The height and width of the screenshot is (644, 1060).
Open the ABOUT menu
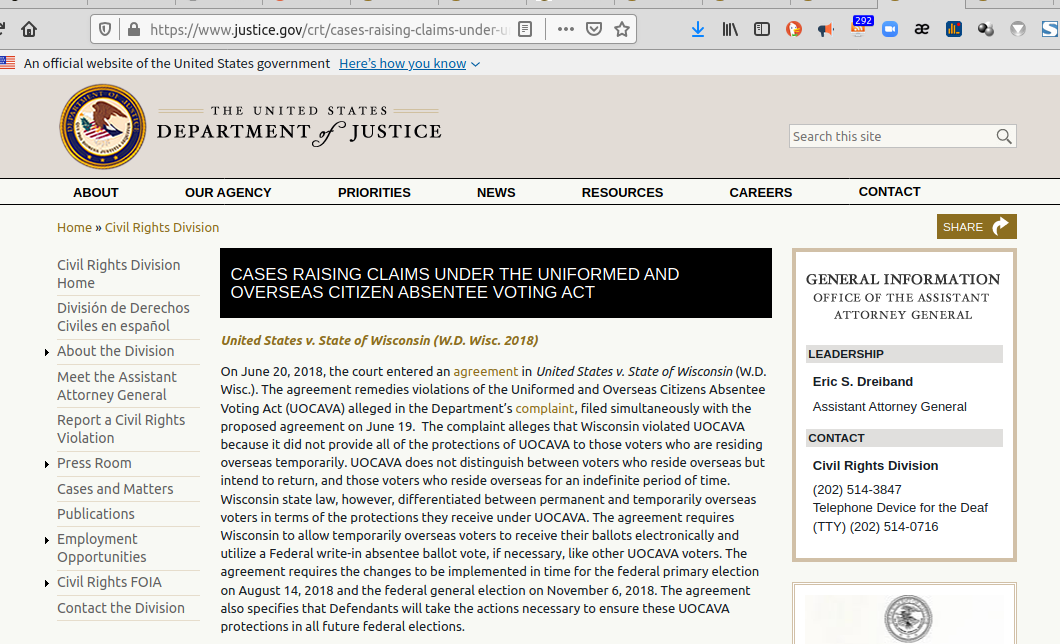tap(96, 193)
